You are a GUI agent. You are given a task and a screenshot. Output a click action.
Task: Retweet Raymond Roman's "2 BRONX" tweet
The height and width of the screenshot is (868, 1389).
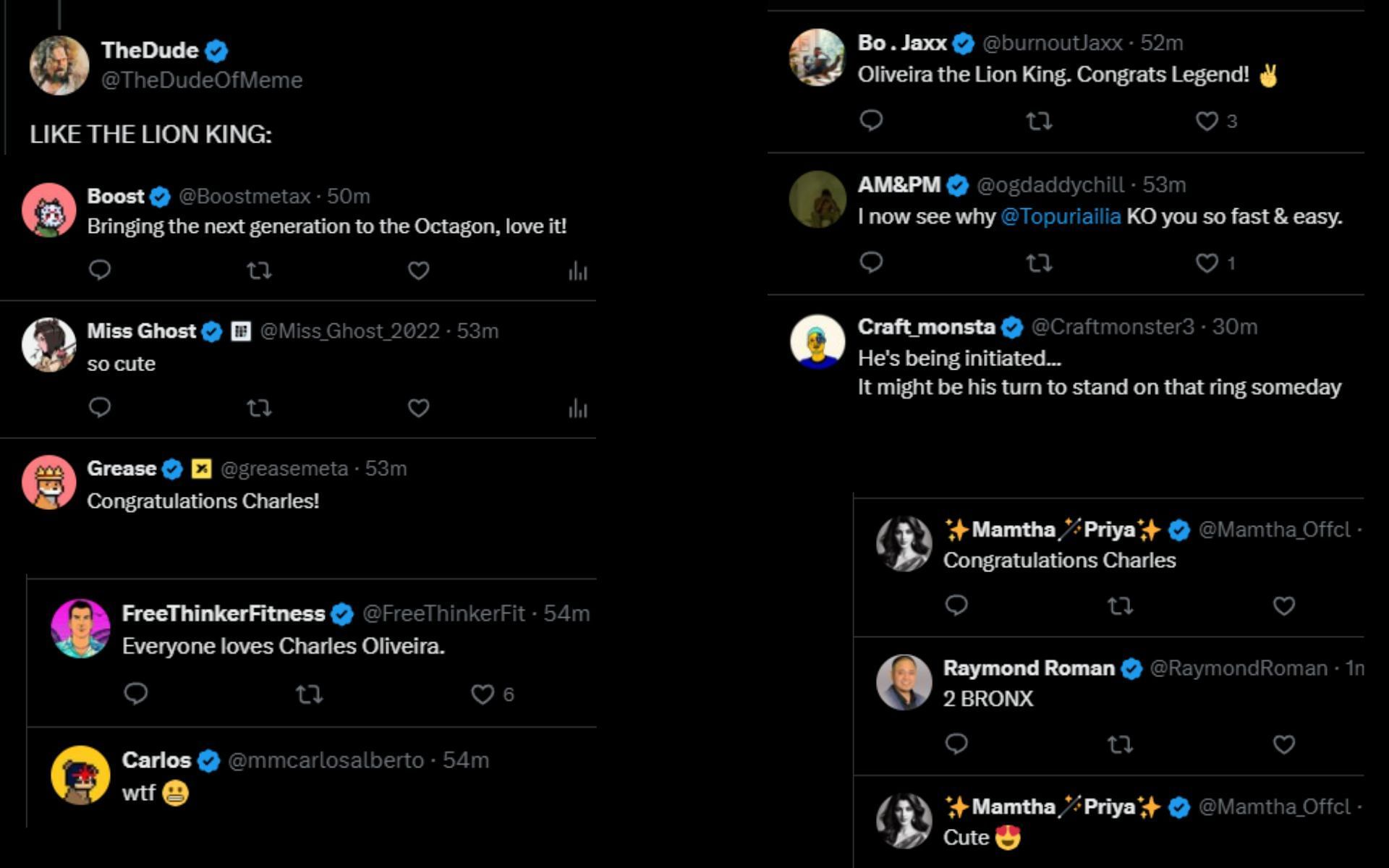(x=1120, y=744)
